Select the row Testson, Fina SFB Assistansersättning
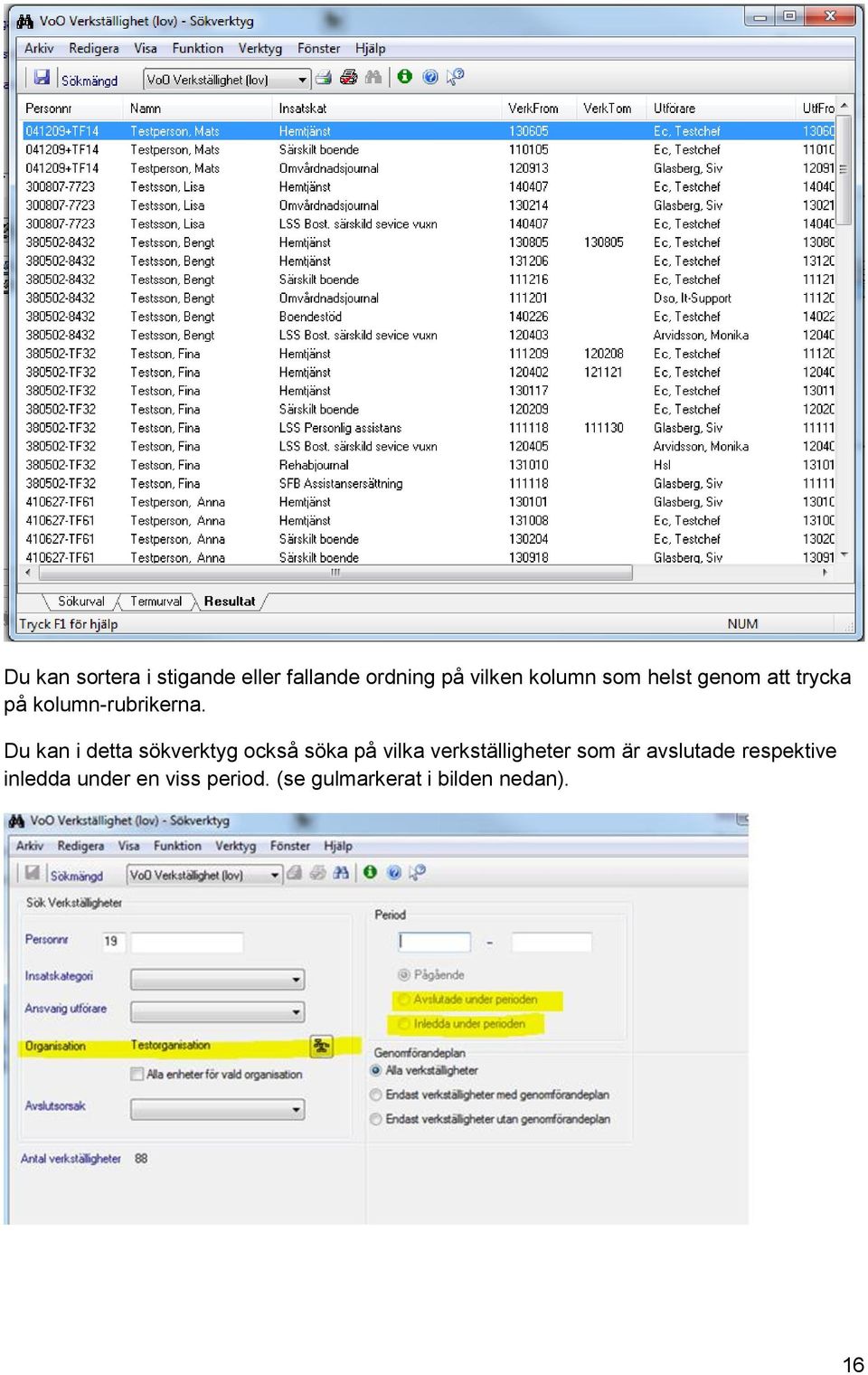Image resolution: width=868 pixels, height=1375 pixels. point(429,484)
